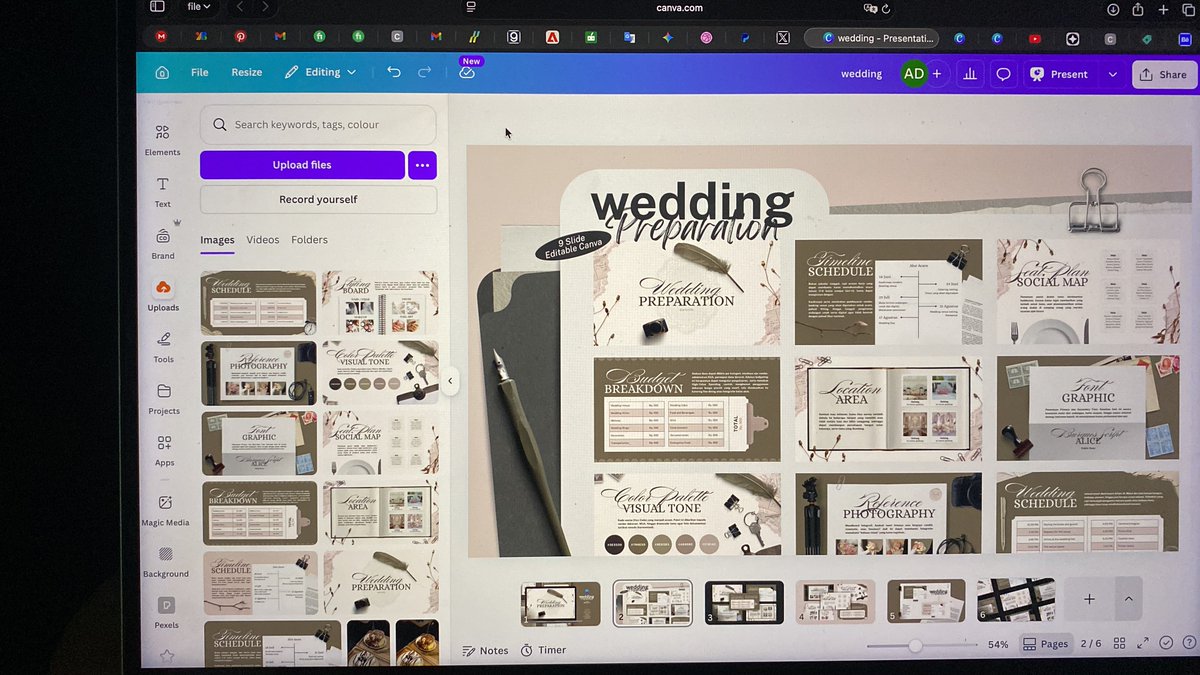This screenshot has width=1200, height=675.
Task: Select the Budget Breakdown uploaded image
Action: (261, 513)
